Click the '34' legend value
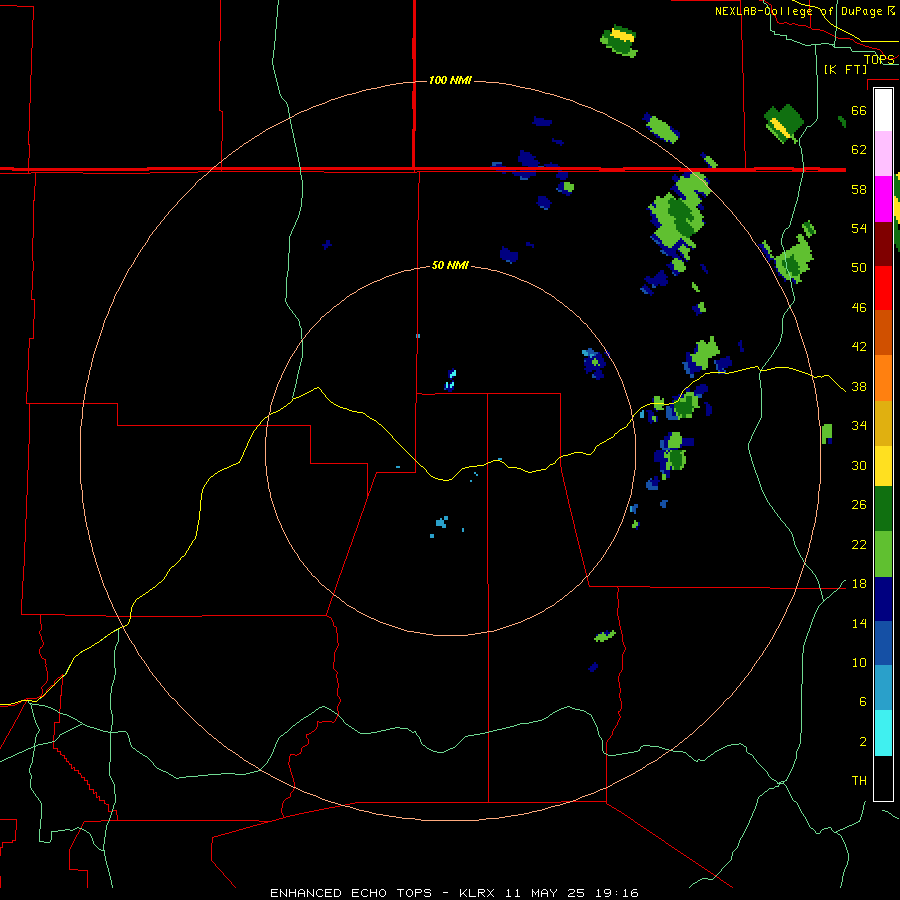 coord(859,426)
